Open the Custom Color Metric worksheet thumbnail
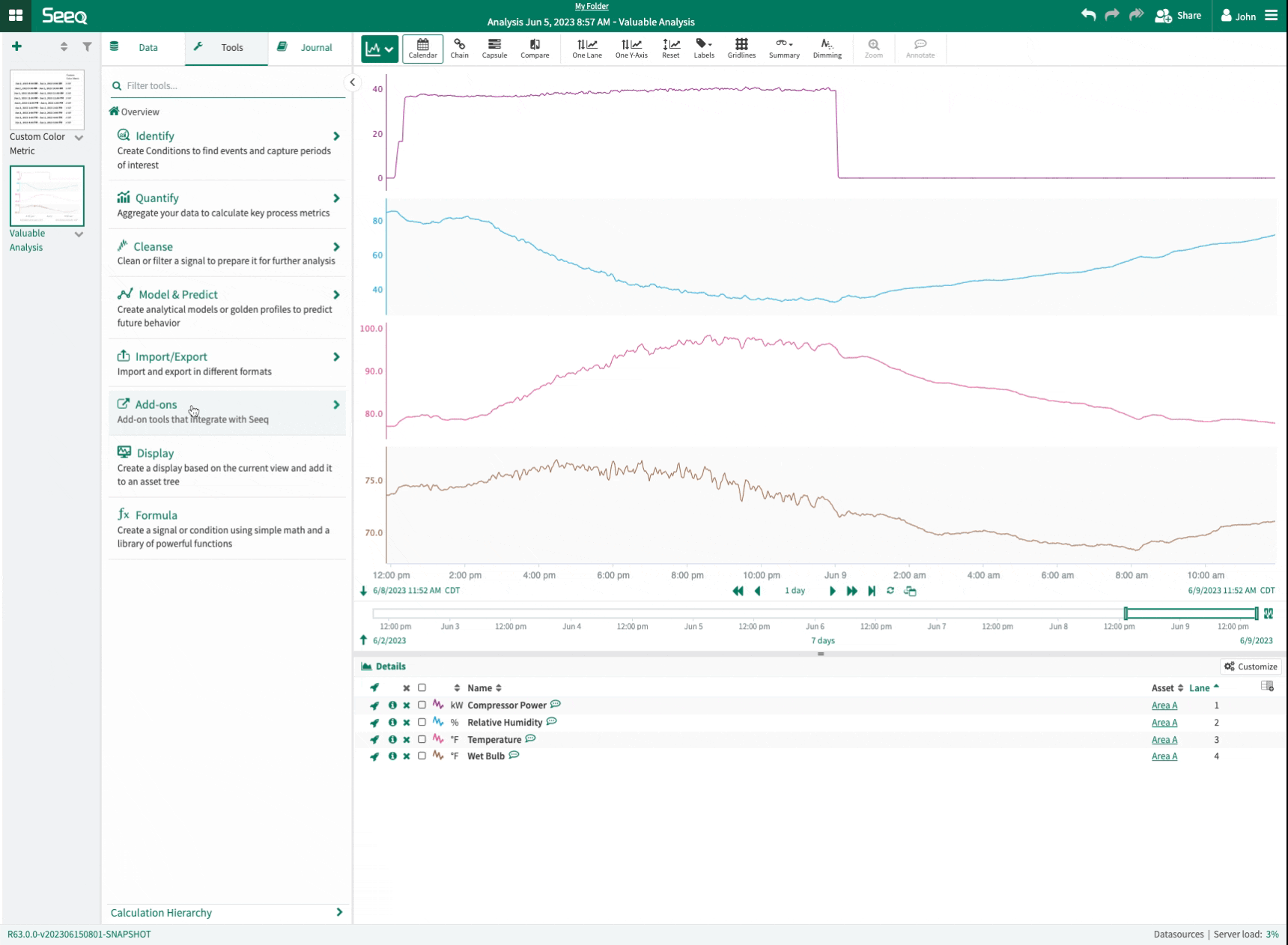The width and height of the screenshot is (1288, 945). (x=47, y=100)
